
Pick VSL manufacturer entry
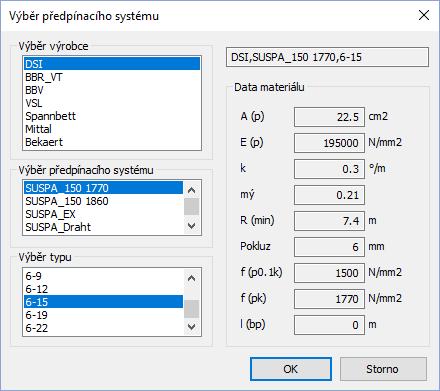click(x=112, y=103)
